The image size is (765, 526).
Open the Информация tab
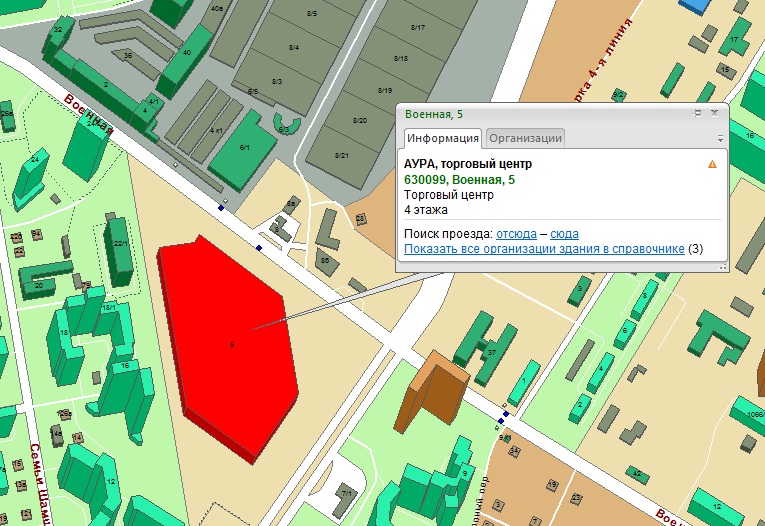443,138
